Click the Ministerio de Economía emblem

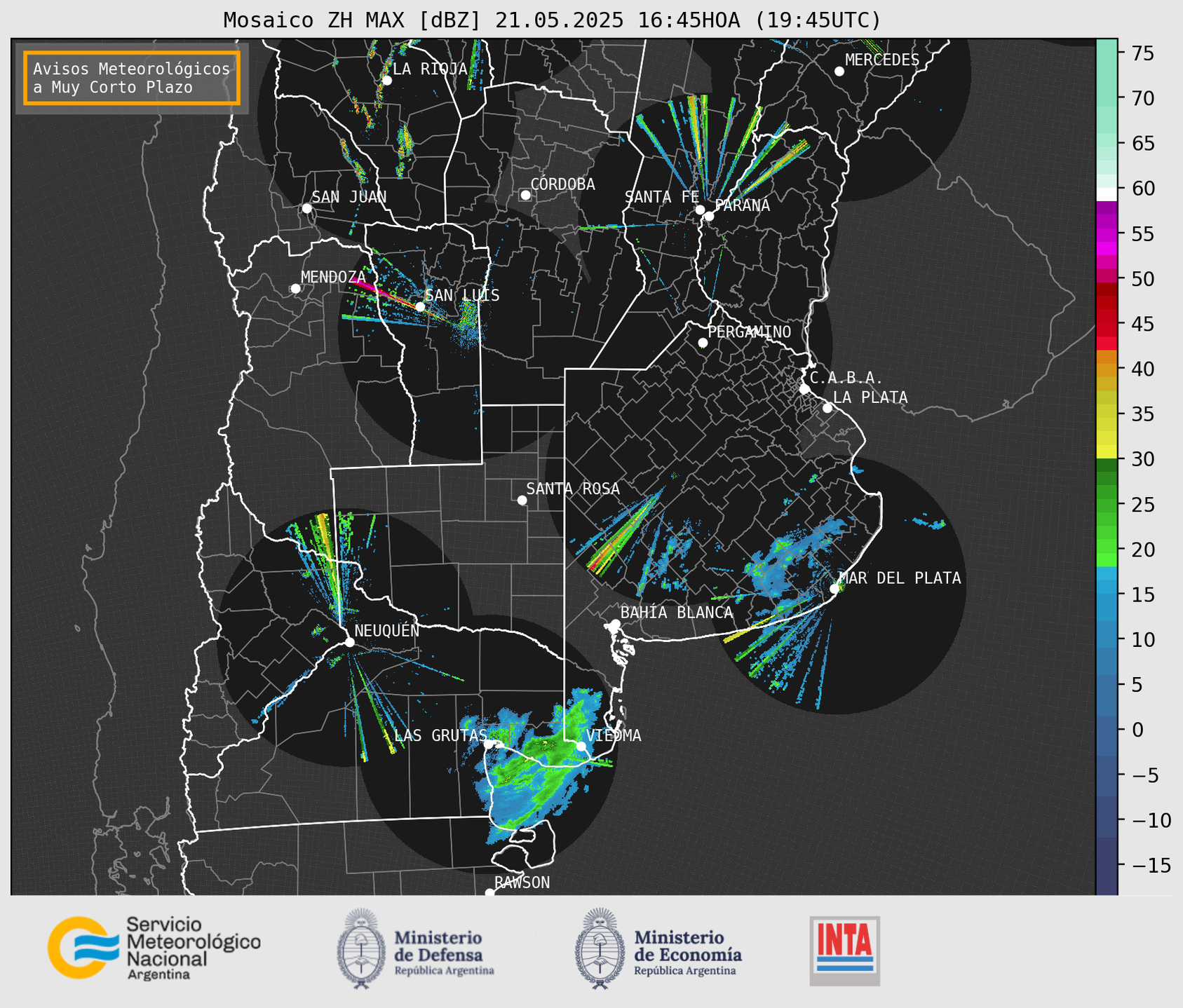pos(600,948)
